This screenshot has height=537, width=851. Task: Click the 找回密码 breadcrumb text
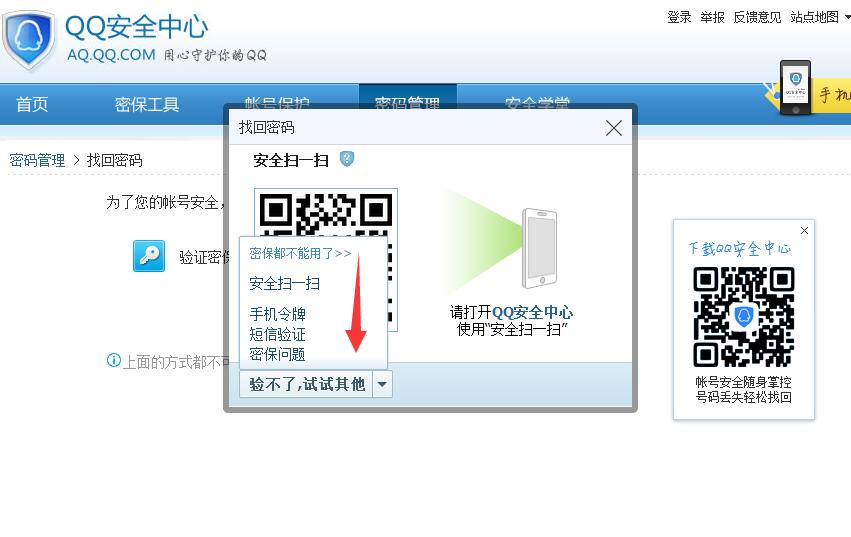115,160
